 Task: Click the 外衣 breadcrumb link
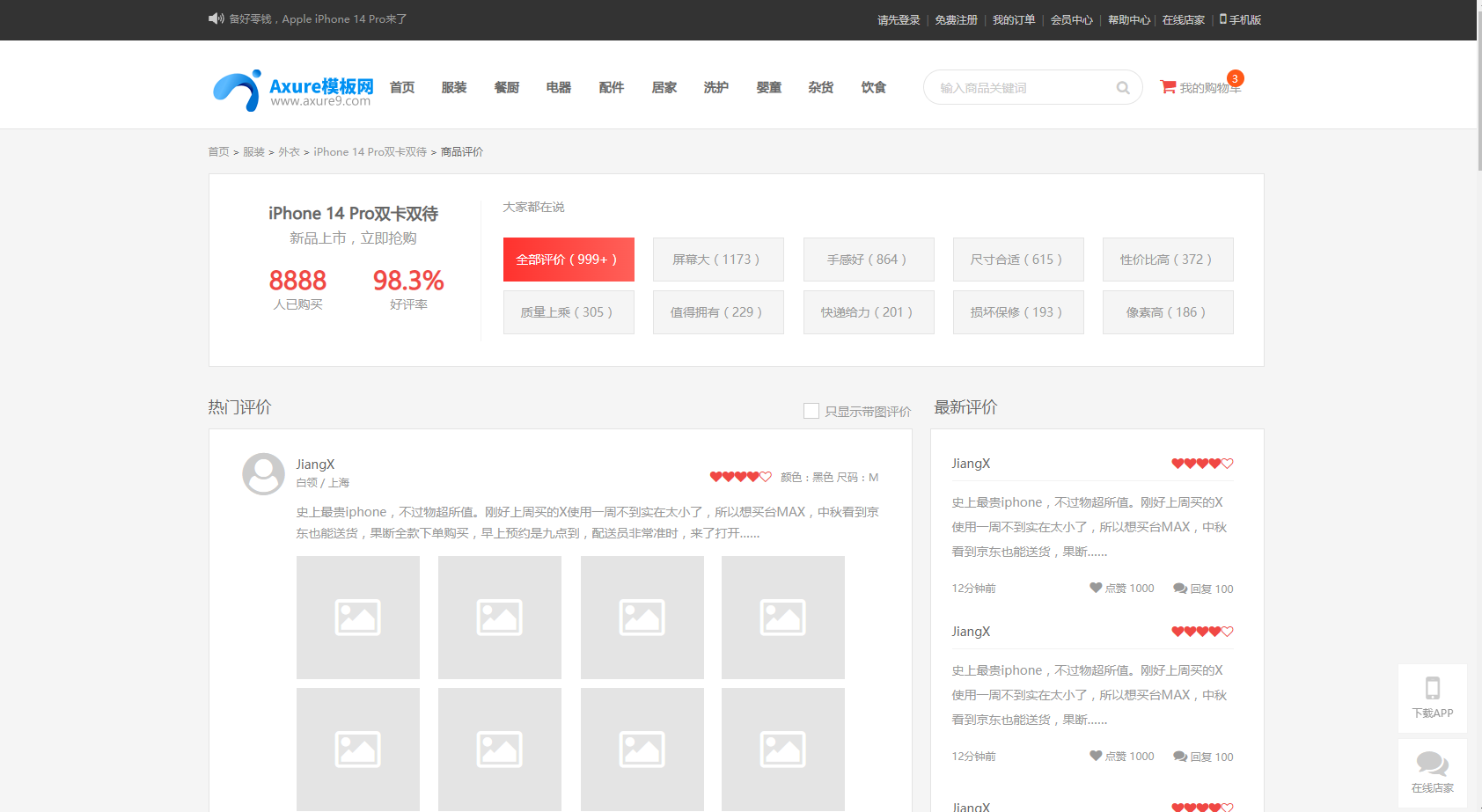point(289,152)
